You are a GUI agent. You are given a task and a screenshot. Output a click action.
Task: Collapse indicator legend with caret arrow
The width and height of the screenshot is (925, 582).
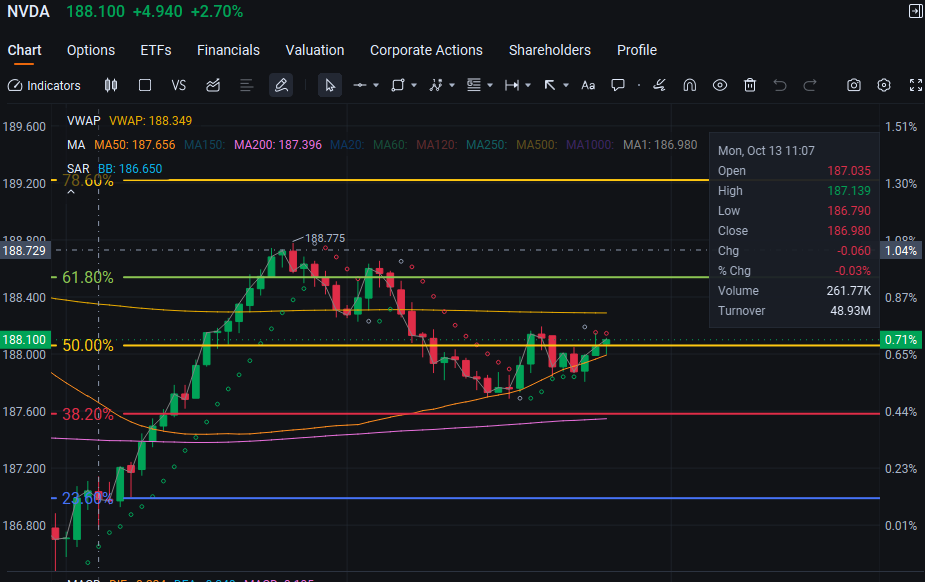click(x=71, y=192)
